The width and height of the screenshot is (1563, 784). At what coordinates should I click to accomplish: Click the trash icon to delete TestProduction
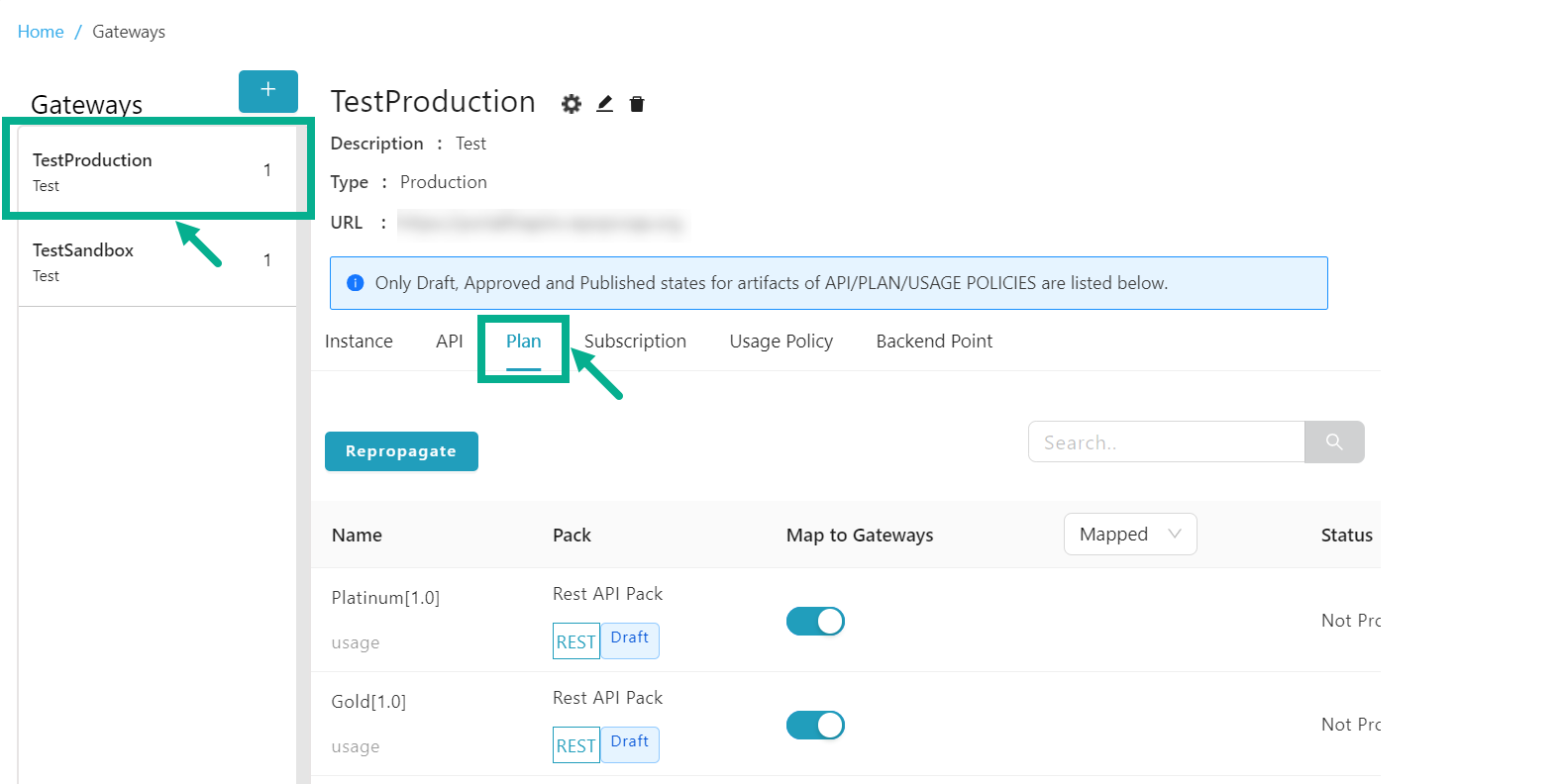(x=637, y=104)
